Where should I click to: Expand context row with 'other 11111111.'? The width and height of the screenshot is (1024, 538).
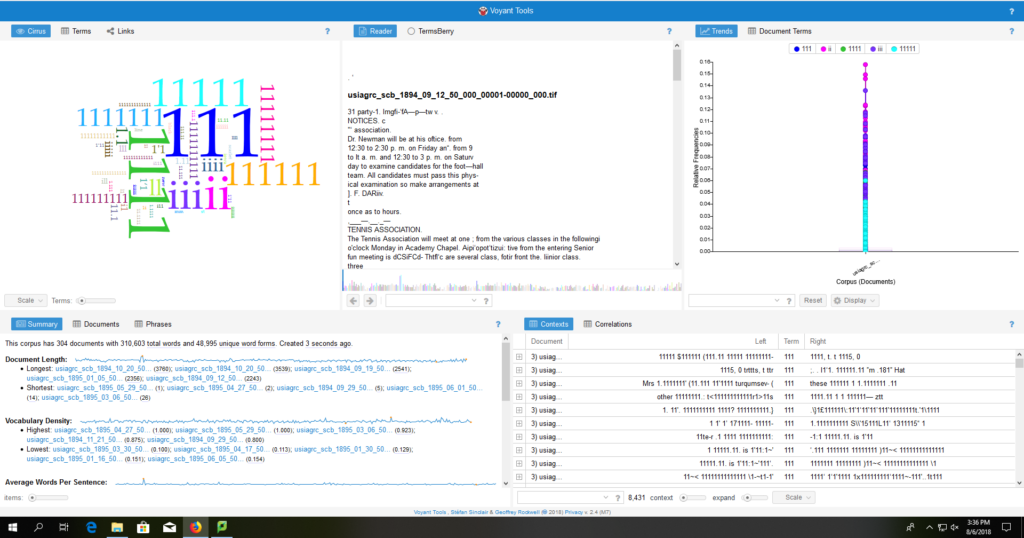coord(519,397)
